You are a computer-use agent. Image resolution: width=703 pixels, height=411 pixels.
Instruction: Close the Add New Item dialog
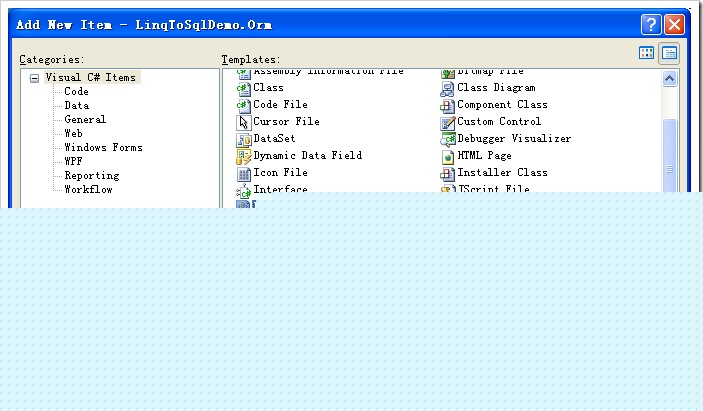tap(674, 24)
